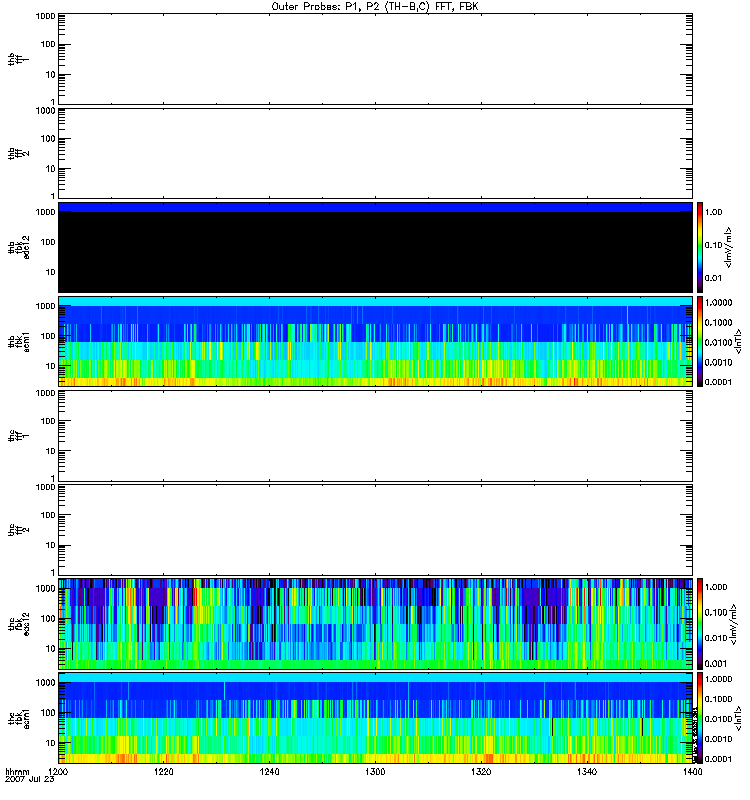Image resolution: width=750 pixels, height=800 pixels.
Task: Select the empty thc fff 2 panel
Action: point(374,530)
